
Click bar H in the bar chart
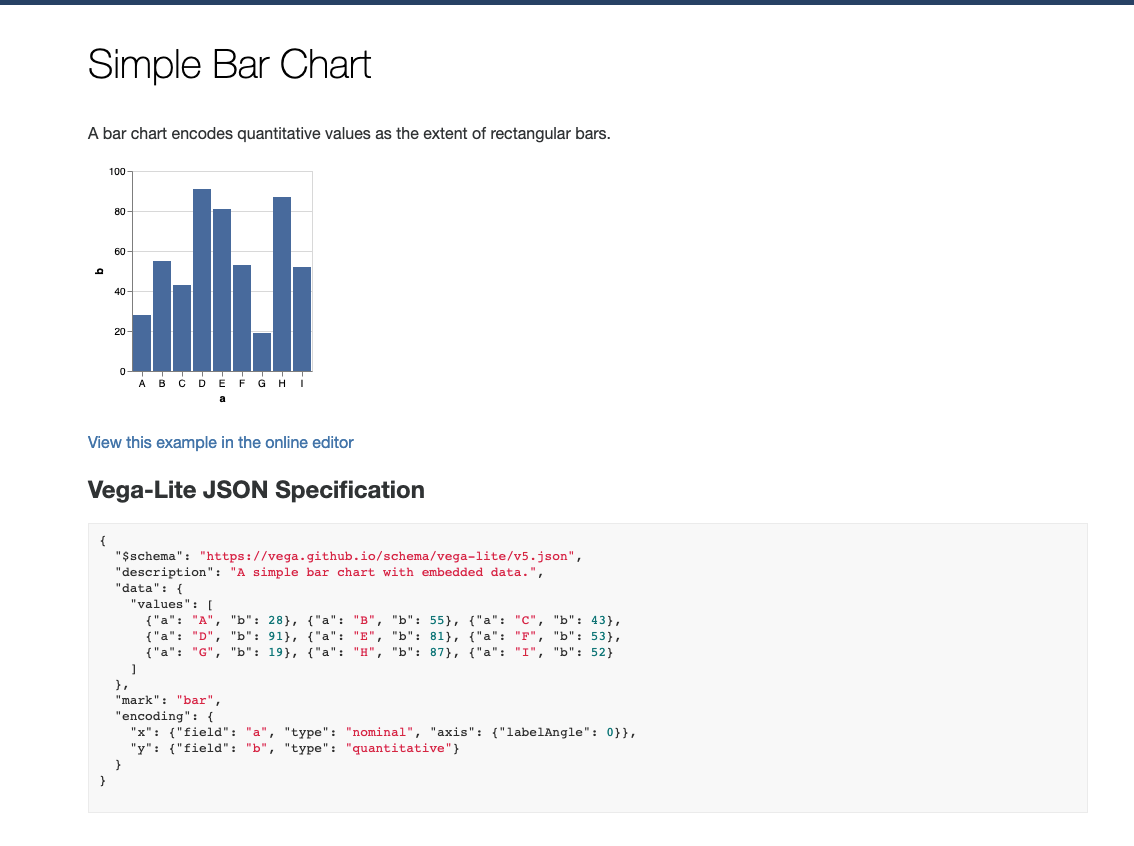click(282, 284)
